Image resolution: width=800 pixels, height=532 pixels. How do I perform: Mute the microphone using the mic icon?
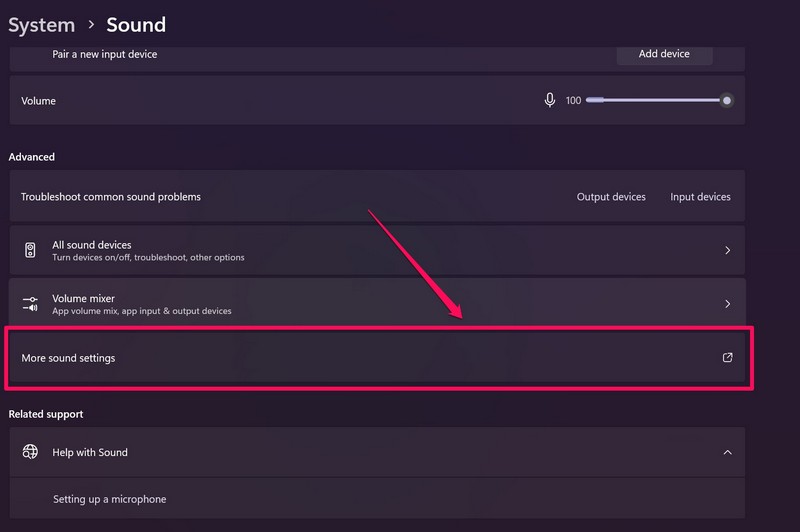pyautogui.click(x=549, y=100)
